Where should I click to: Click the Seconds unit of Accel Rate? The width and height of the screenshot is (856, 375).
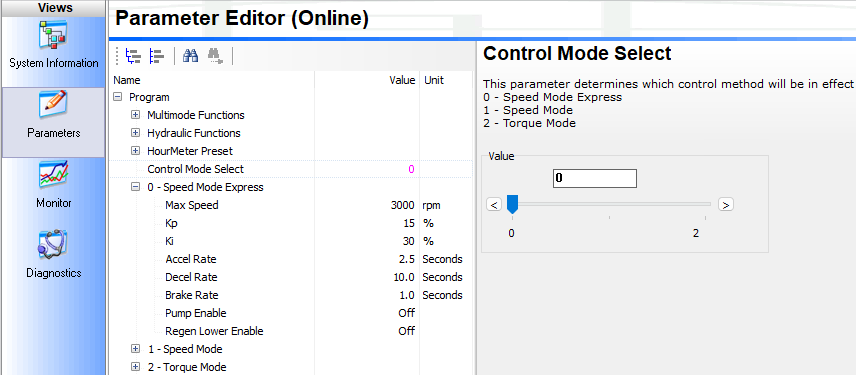tap(442, 259)
